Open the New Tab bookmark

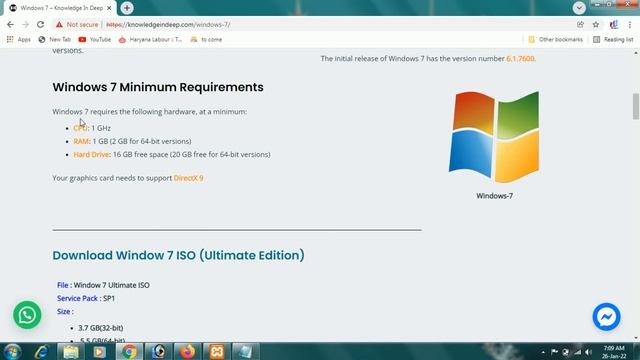pyautogui.click(x=55, y=40)
